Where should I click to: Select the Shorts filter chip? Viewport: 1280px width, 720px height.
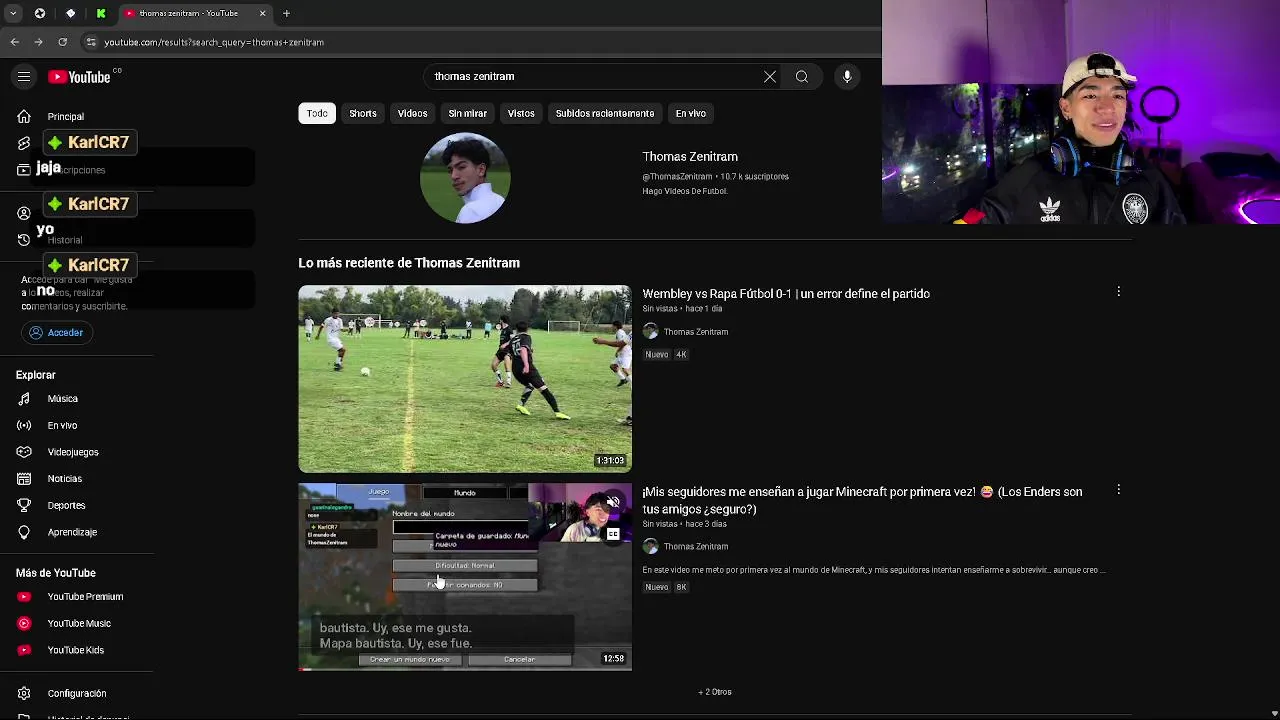click(x=363, y=113)
